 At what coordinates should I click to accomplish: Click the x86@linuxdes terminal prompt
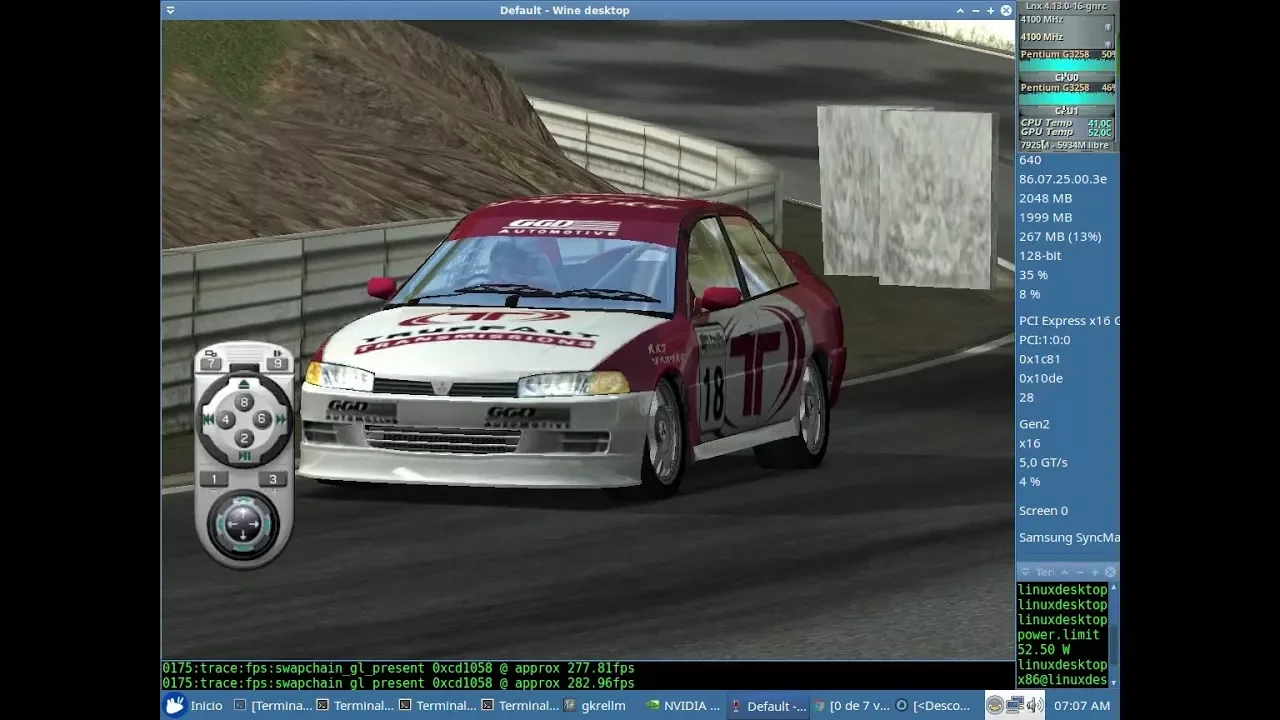(x=1062, y=680)
